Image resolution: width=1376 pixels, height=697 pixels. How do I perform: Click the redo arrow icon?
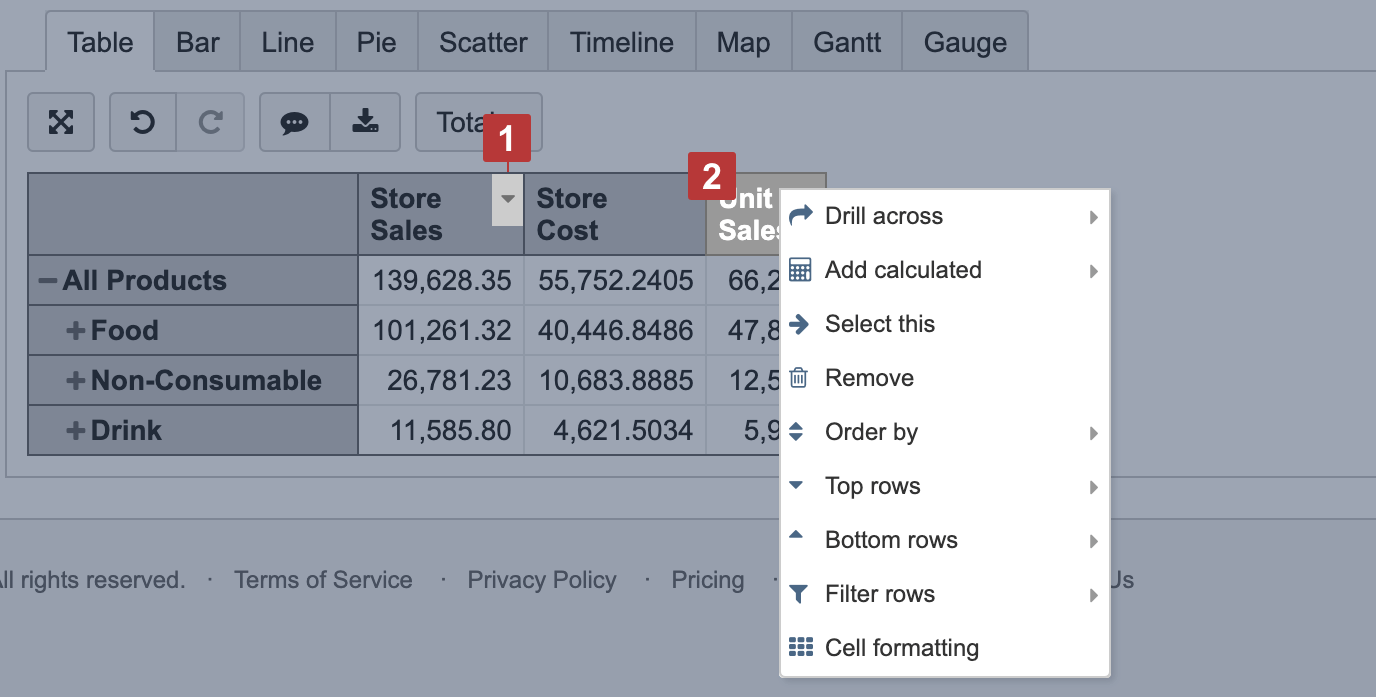[210, 122]
